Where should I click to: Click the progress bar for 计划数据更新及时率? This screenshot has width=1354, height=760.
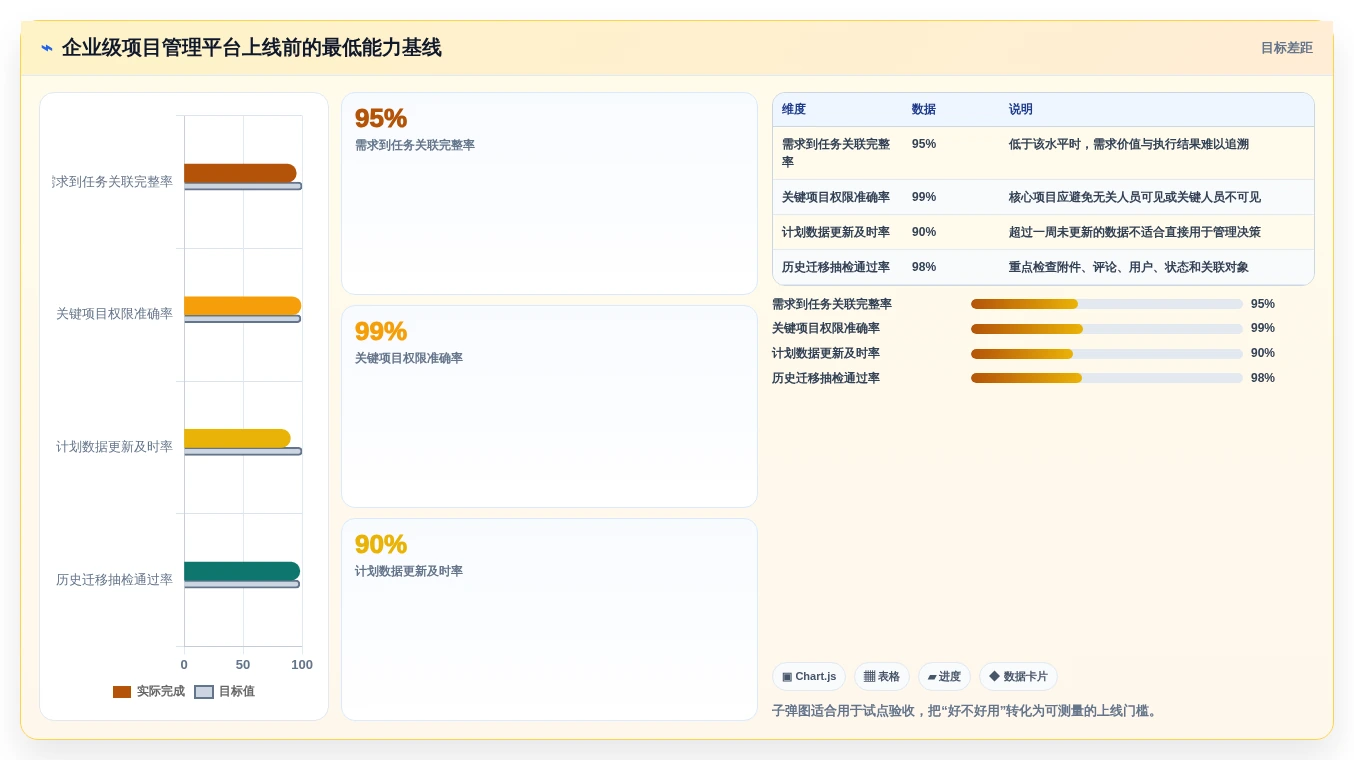click(x=1107, y=354)
